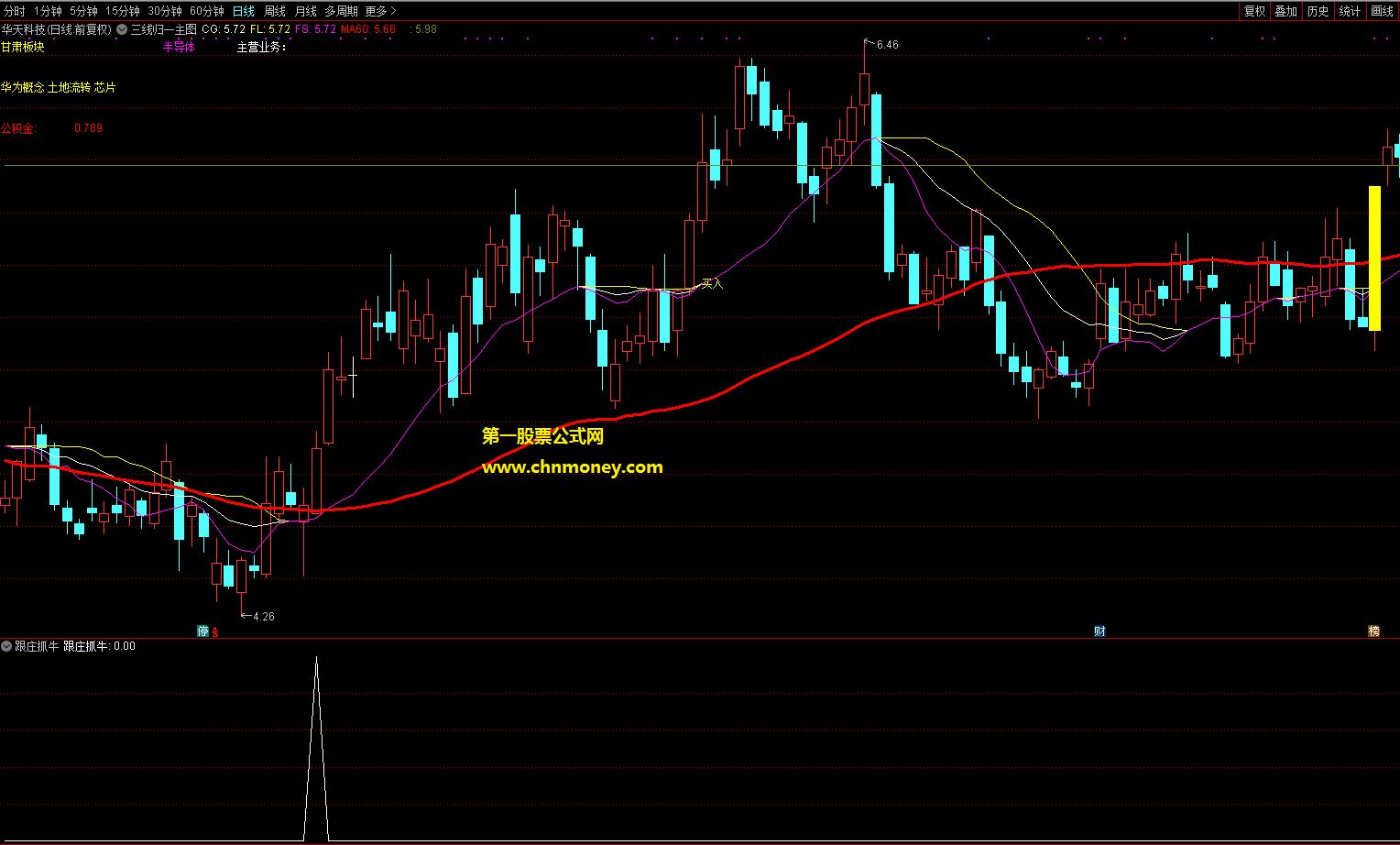The height and width of the screenshot is (845, 1400).
Task: Activate the 画线 drawing tools button
Action: [1382, 11]
